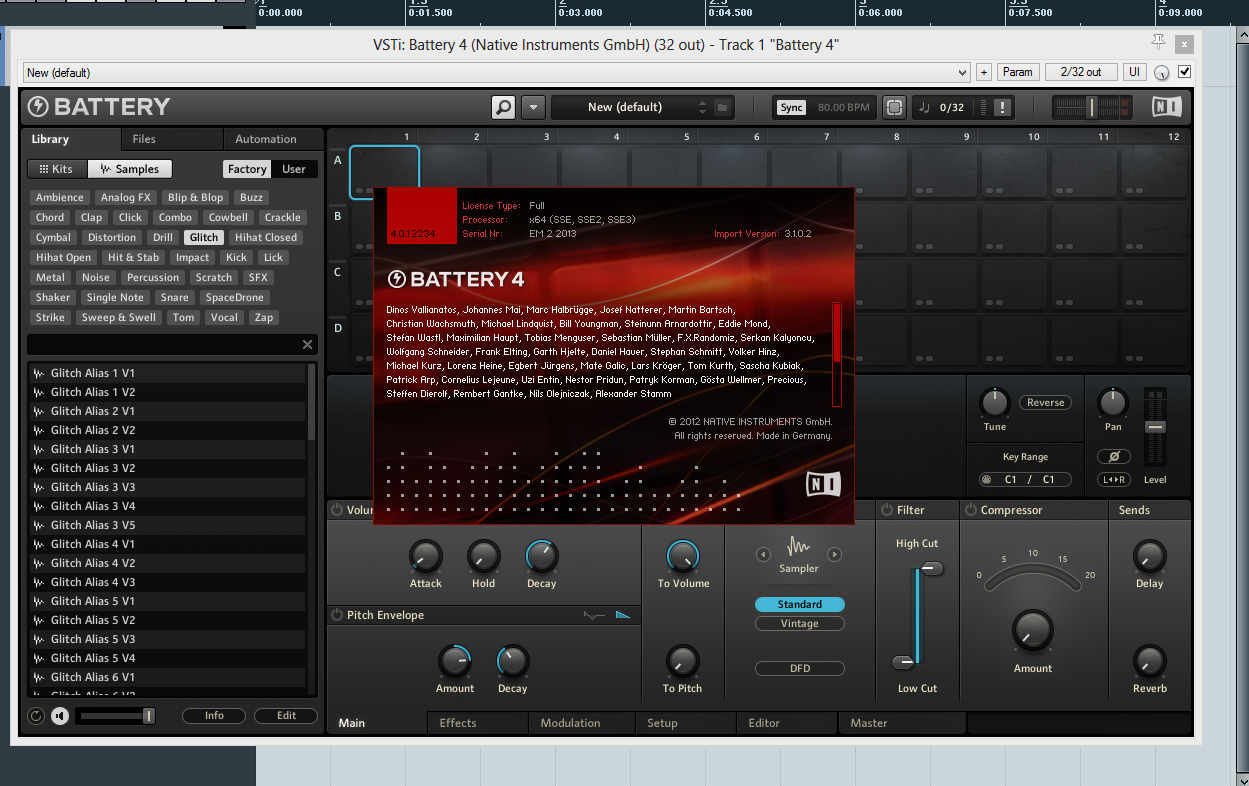This screenshot has width=1249, height=786.
Task: Select the User content toggle
Action: 294,169
